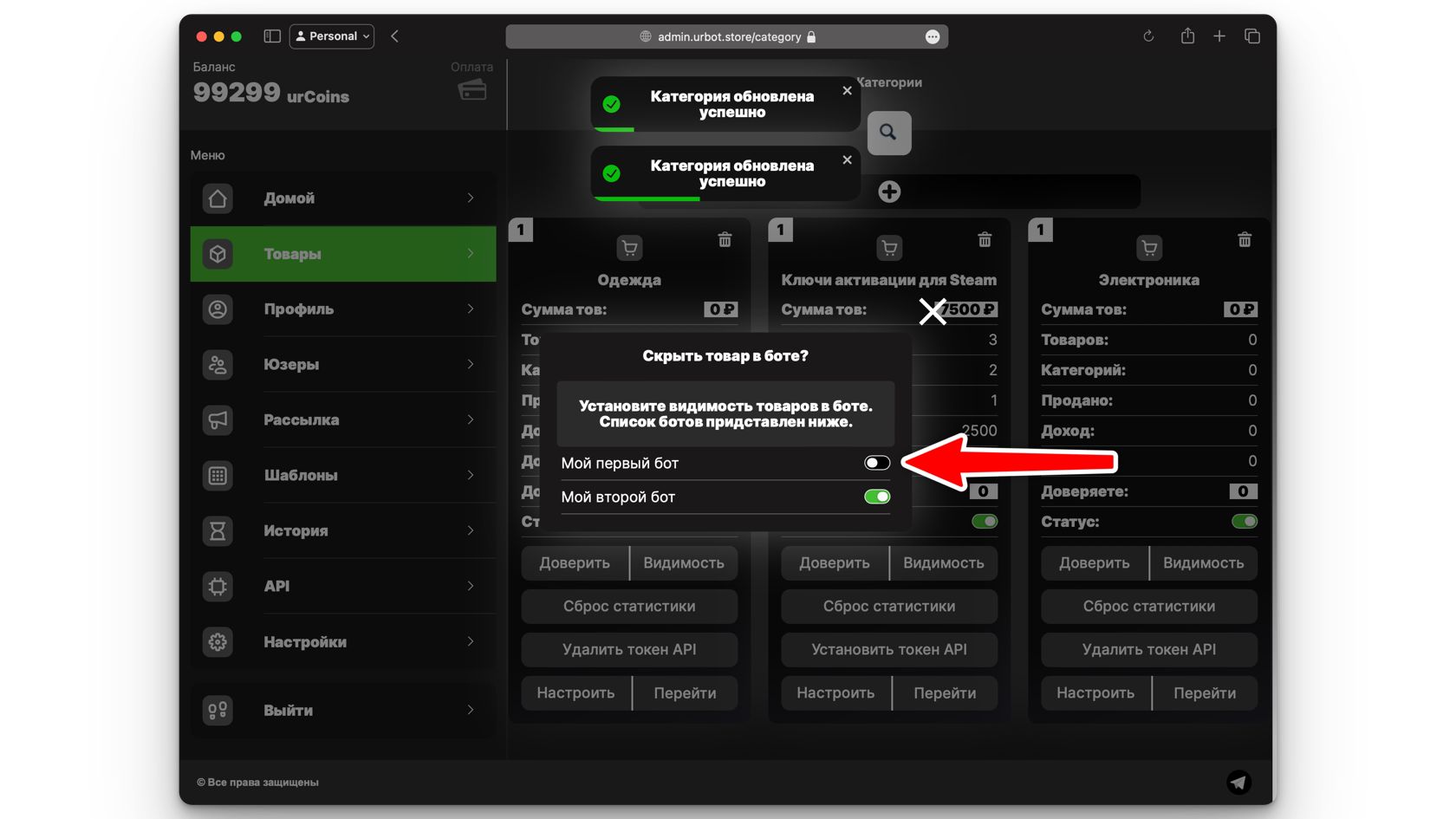This screenshot has height=819, width=1456.
Task: Delete the Одежда category with trash icon
Action: [x=725, y=240]
